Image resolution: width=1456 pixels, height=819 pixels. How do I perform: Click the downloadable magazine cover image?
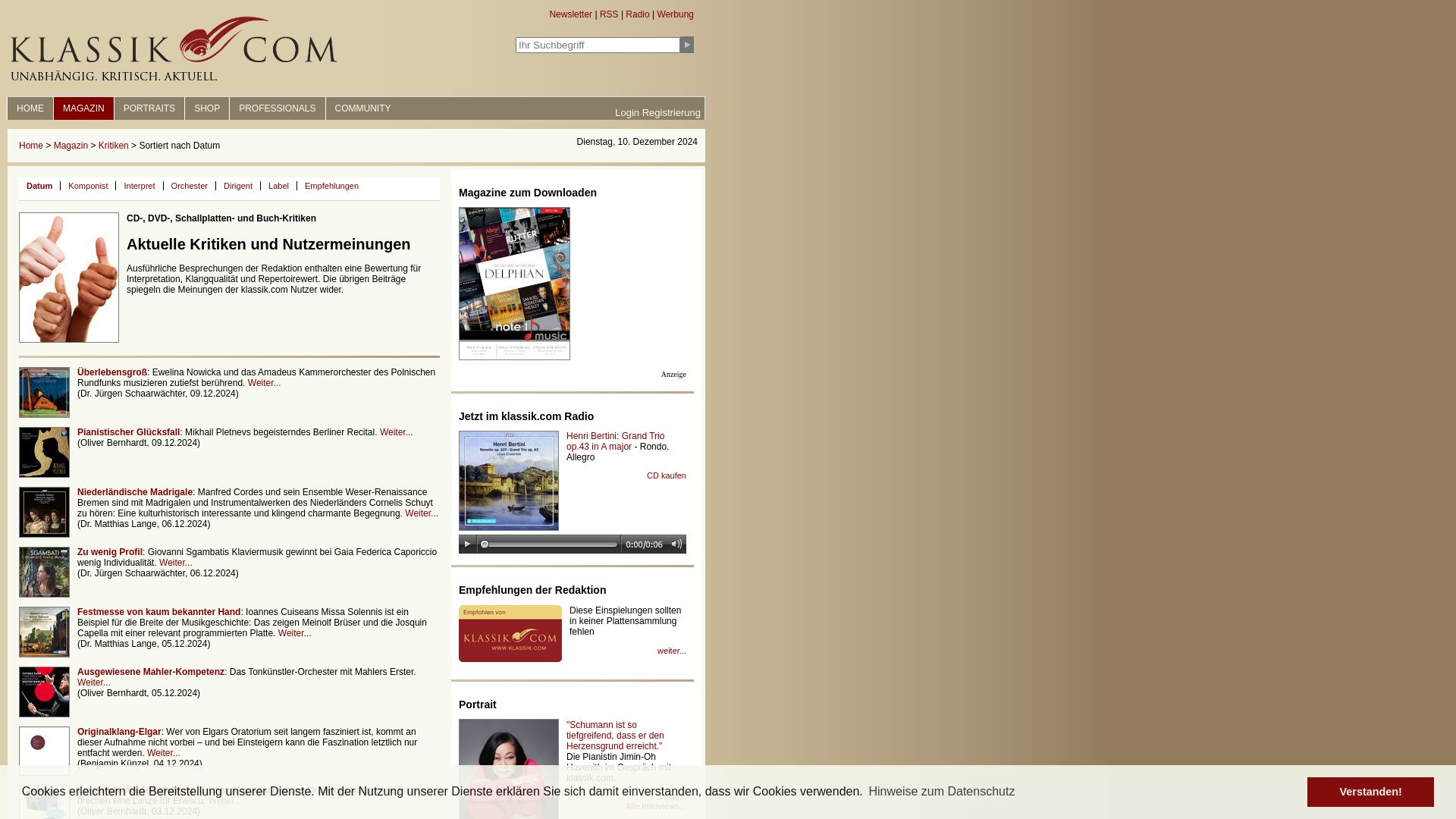(514, 284)
